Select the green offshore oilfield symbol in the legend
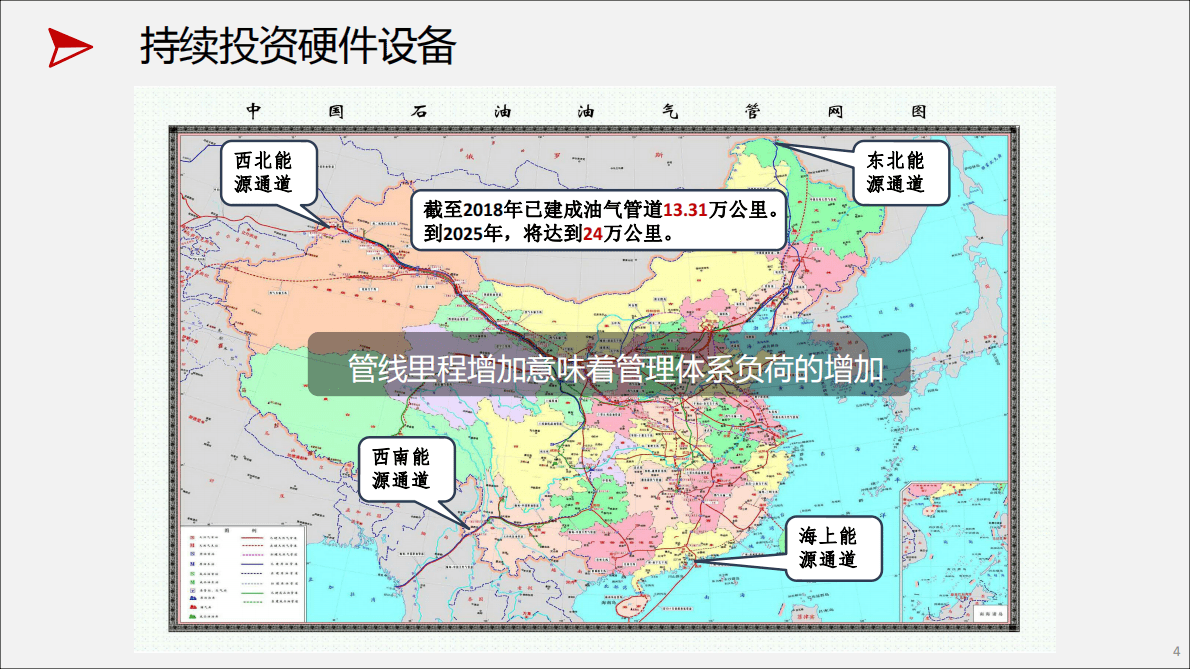The image size is (1190, 669). (192, 617)
